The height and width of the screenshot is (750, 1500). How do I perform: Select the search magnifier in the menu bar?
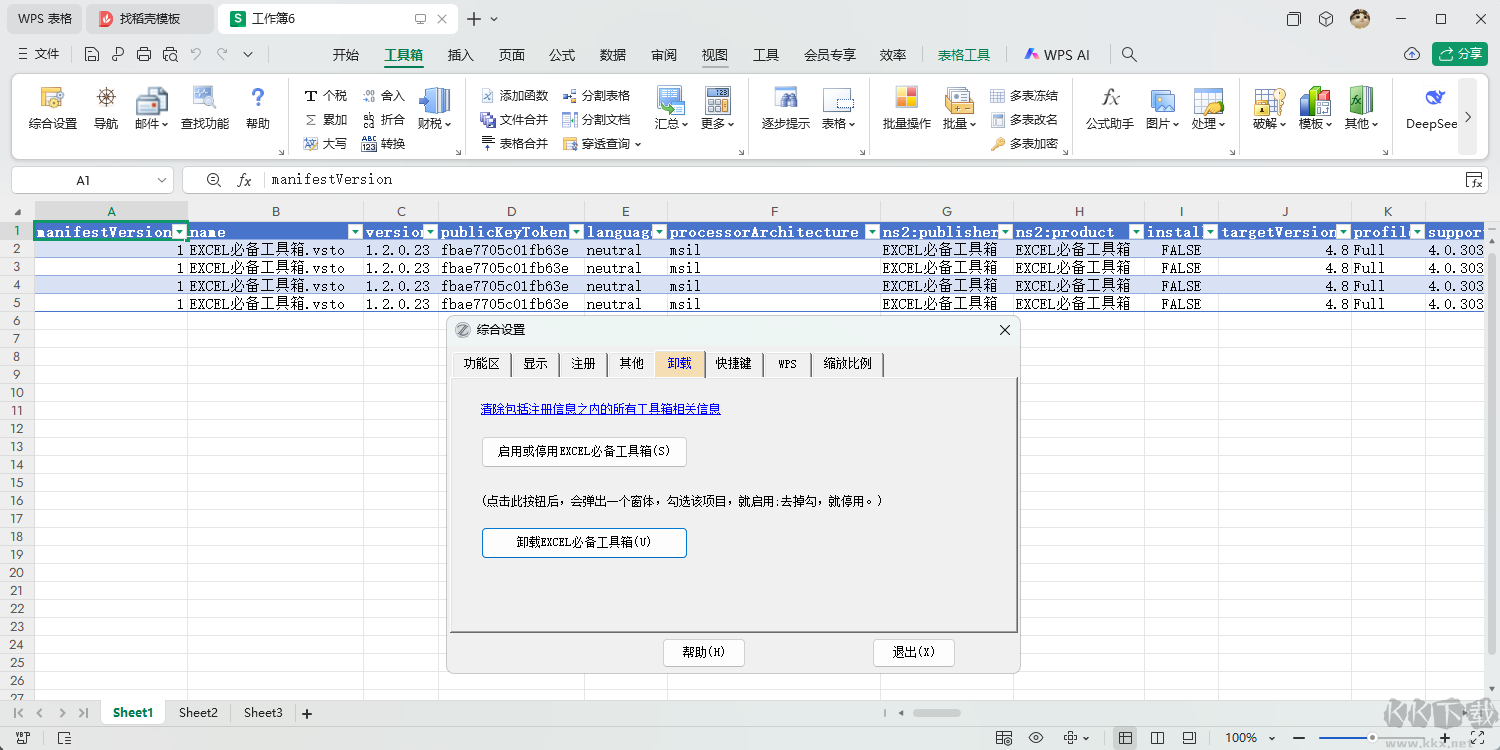pos(1129,55)
